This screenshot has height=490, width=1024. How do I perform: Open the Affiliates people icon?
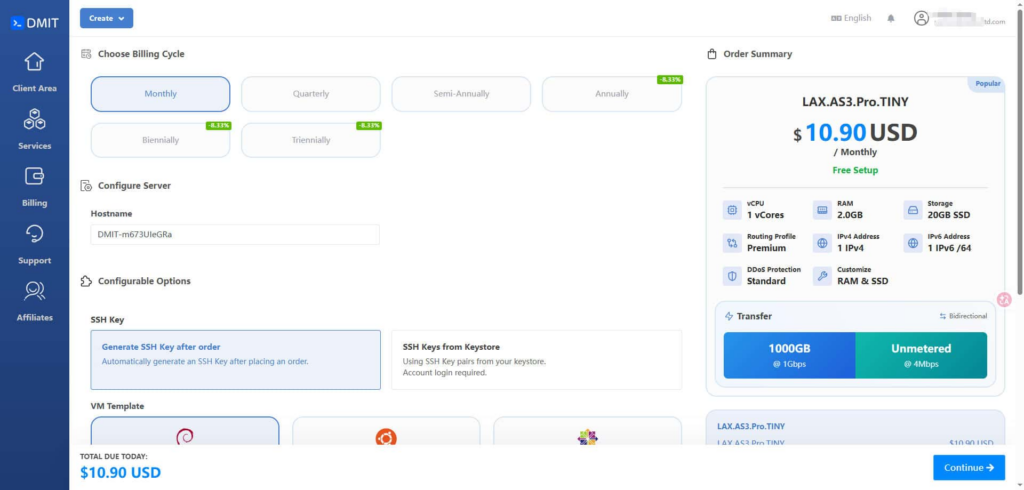point(34,291)
